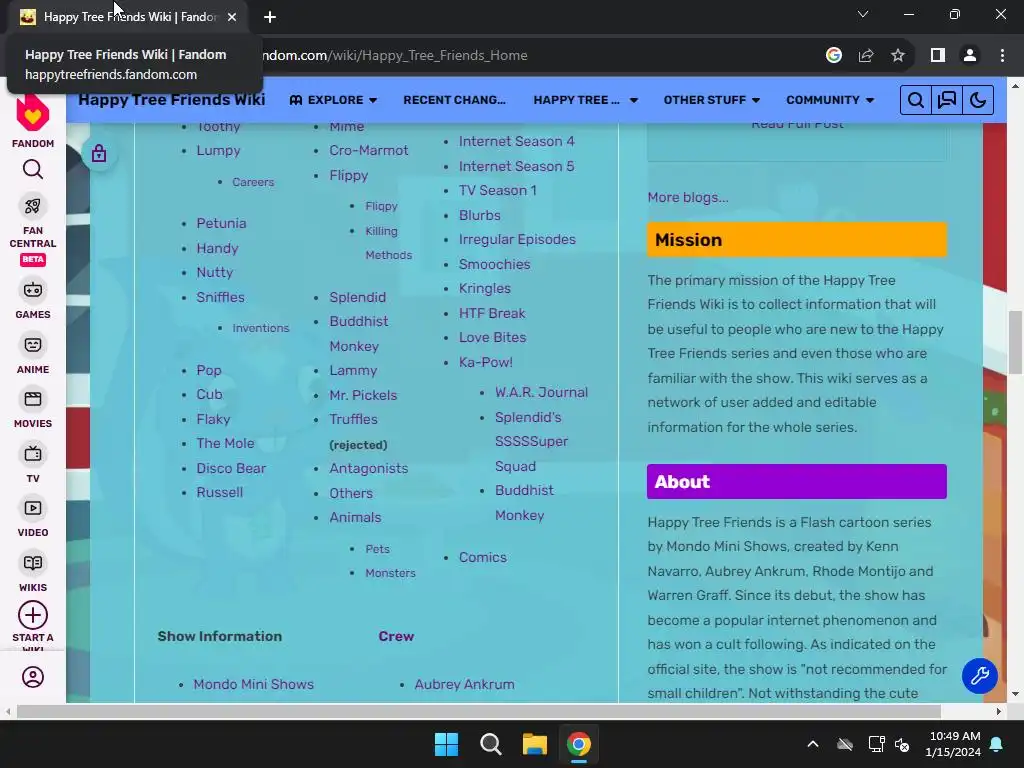
Task: Click the browser address bar URL
Action: (x=394, y=56)
